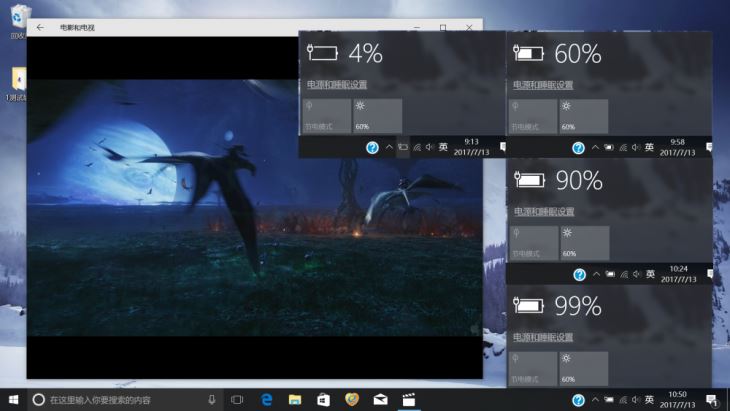Switch the 英 input method beside the 10:50 clock
The width and height of the screenshot is (730, 411).
pyautogui.click(x=649, y=399)
